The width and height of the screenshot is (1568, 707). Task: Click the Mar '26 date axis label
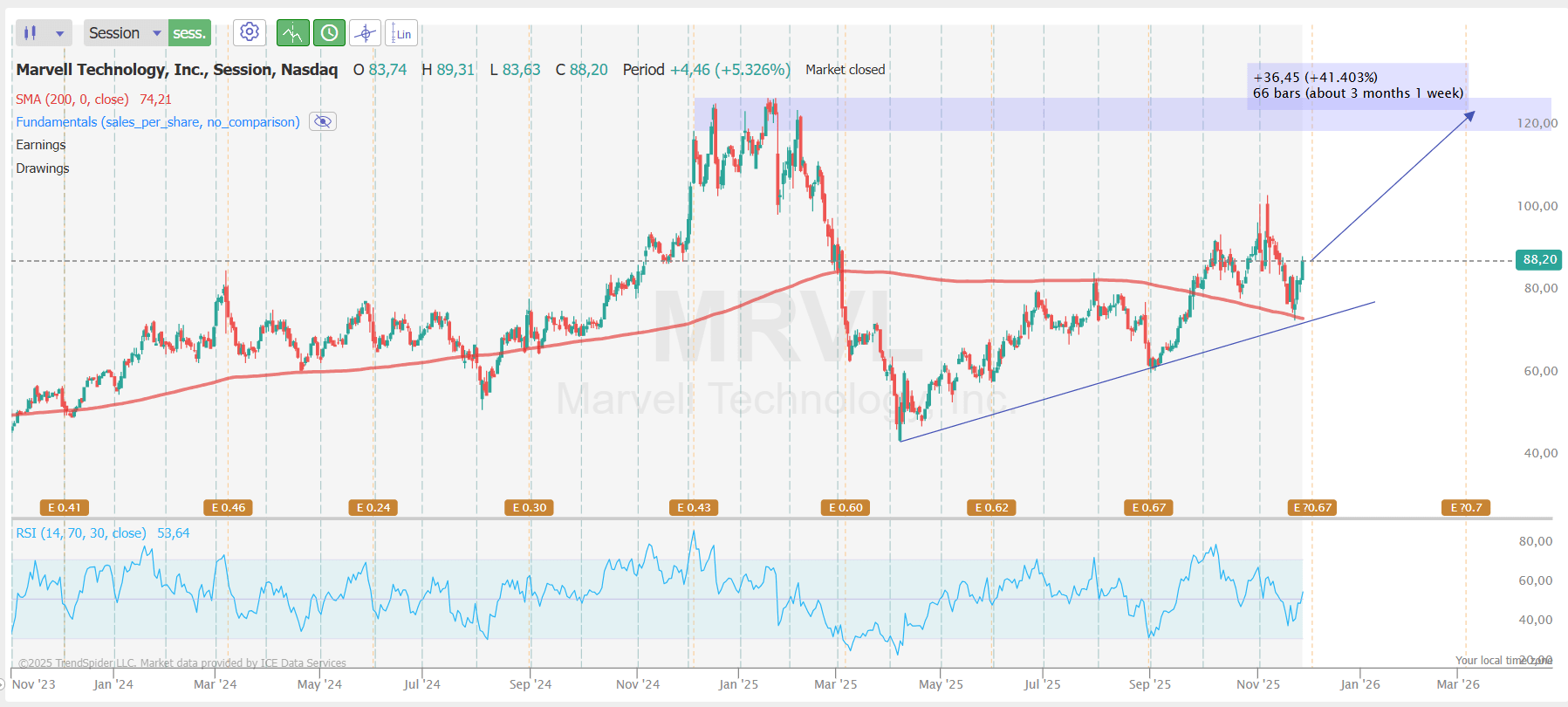(1458, 684)
